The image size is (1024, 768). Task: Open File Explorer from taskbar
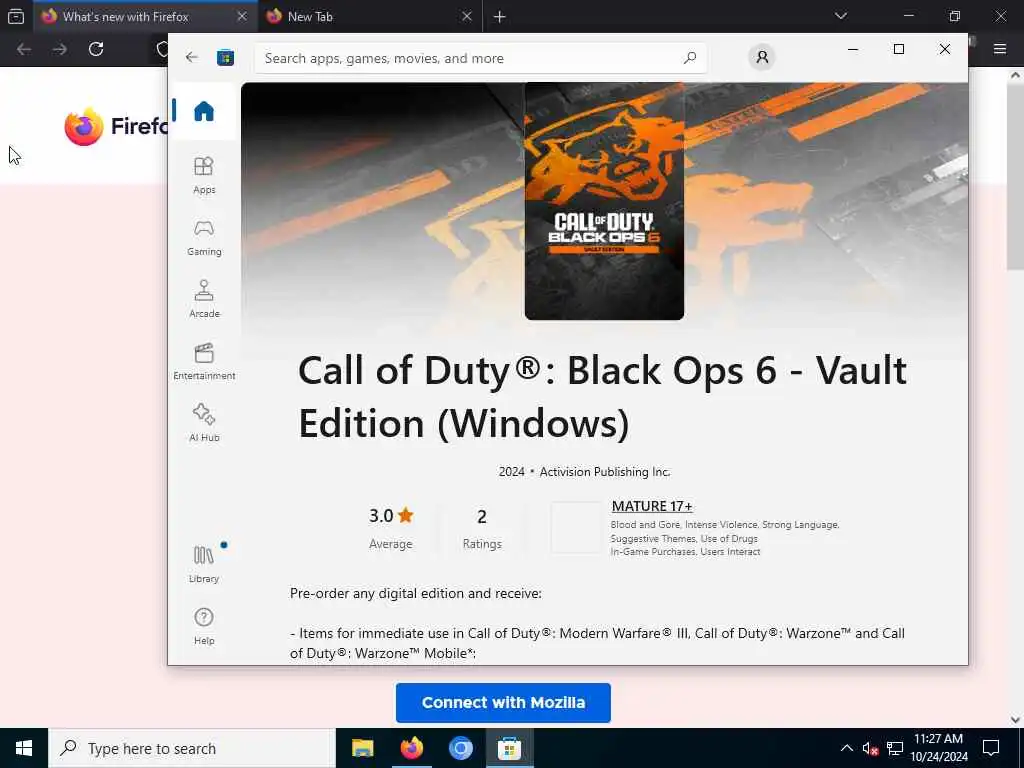(x=362, y=748)
